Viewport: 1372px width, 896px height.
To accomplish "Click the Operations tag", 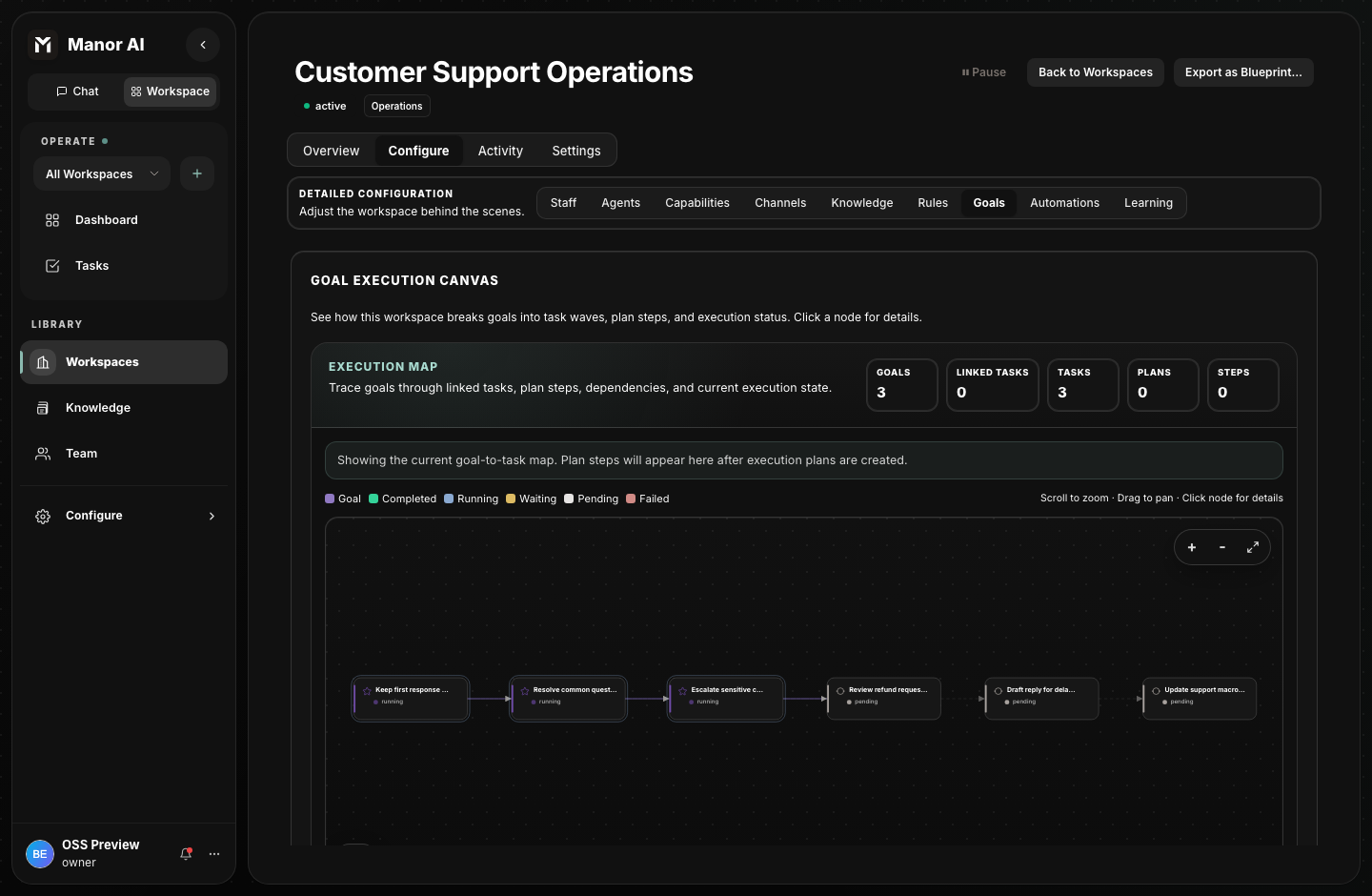I will [397, 106].
